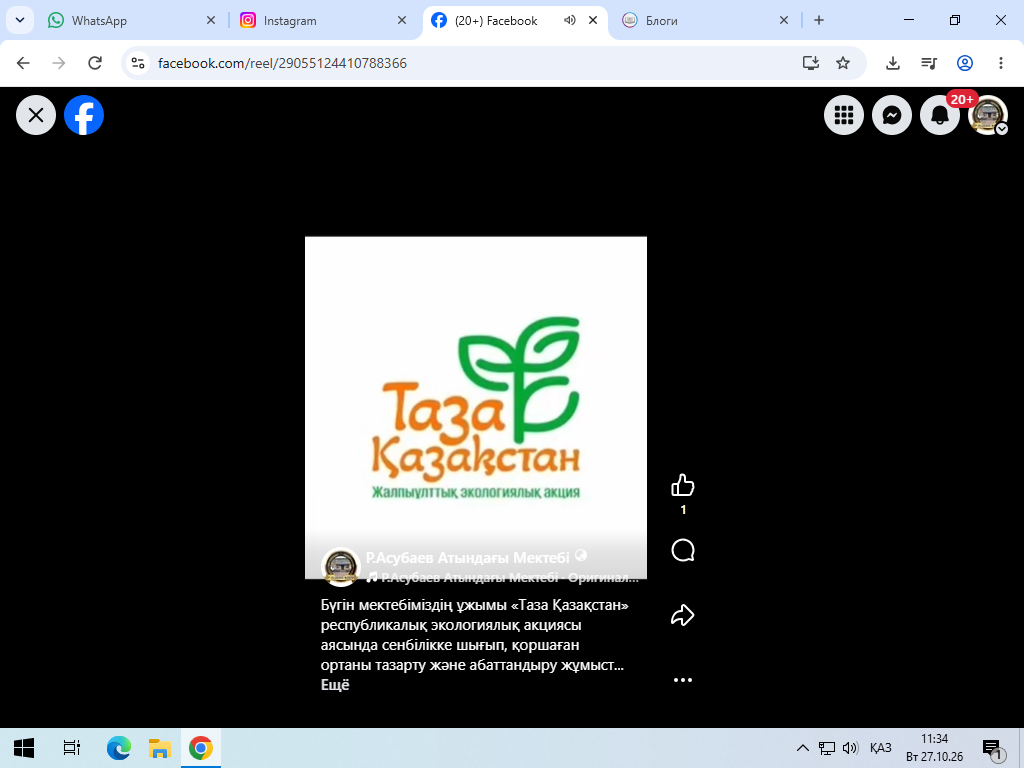
Task: Open the notifications bell
Action: coord(940,116)
